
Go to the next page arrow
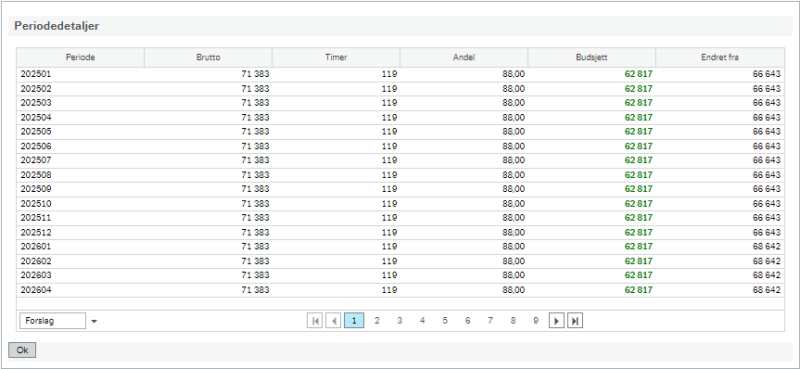557,321
